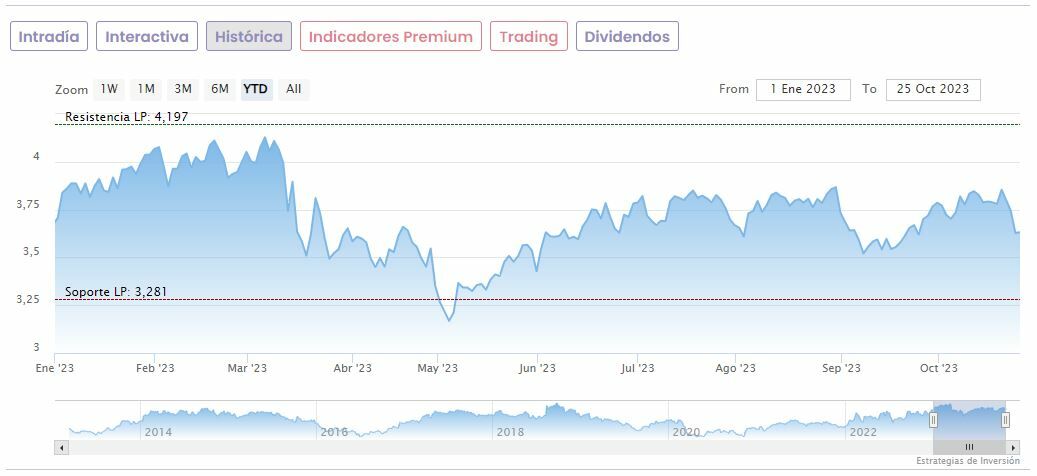The height and width of the screenshot is (476, 1037).
Task: Show the All time range
Action: pos(294,89)
